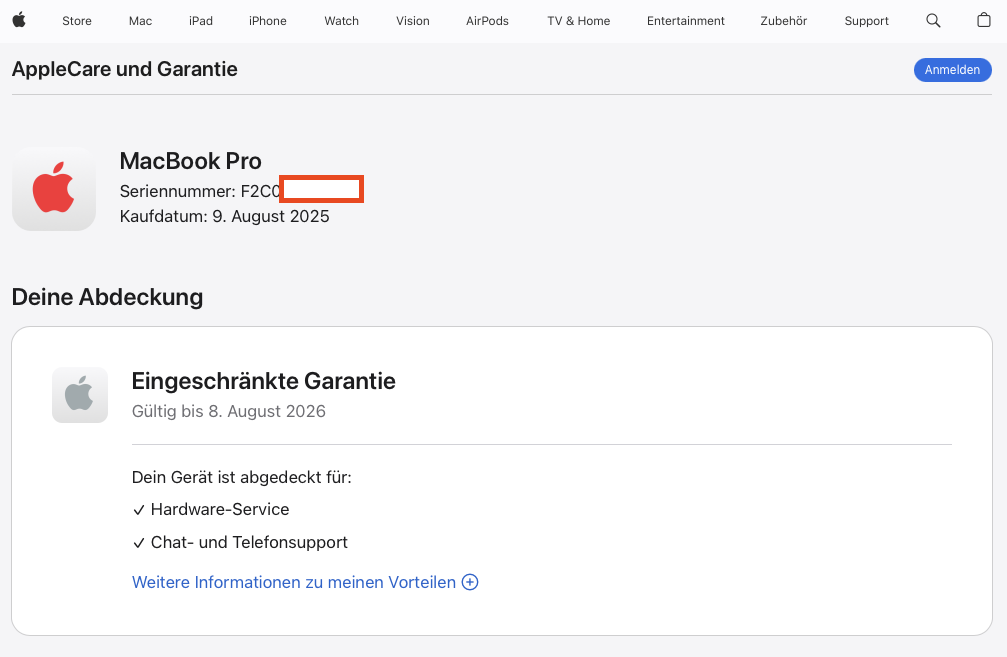This screenshot has width=1007, height=657.
Task: Open the AirPods section
Action: 487,21
